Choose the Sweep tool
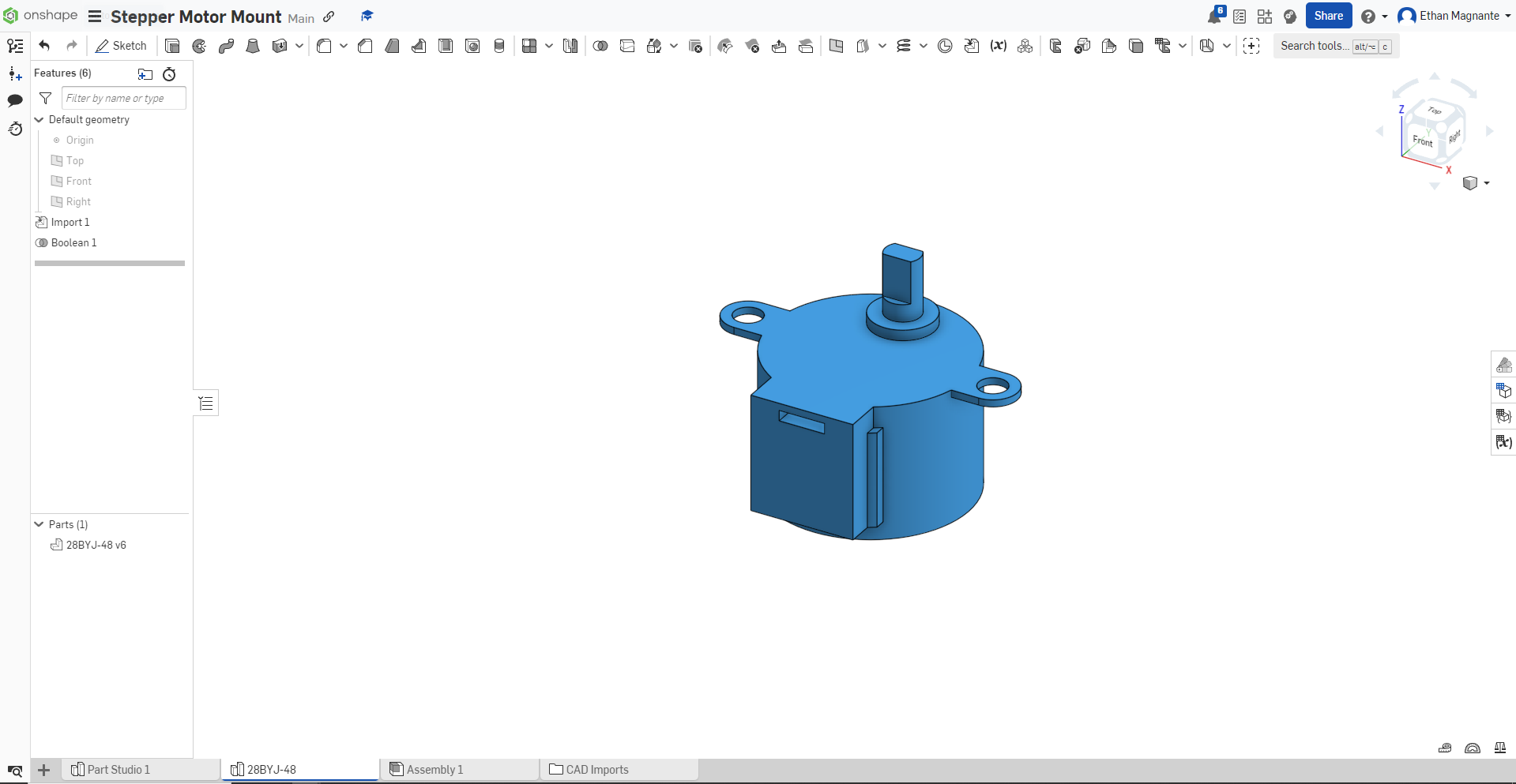The height and width of the screenshot is (784, 1516). pos(226,47)
